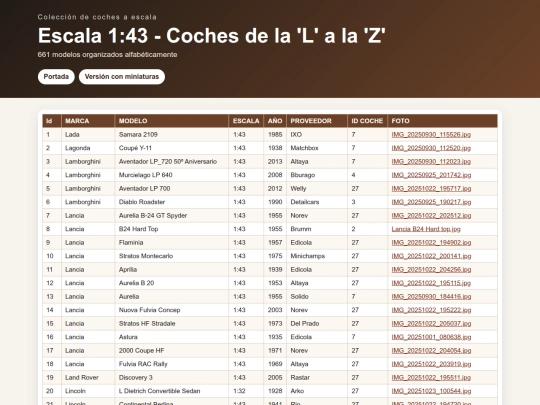Viewport: 540px width, 405px height.
Task: Select Aventador LP_720 50º Aniversario cell
Action: pos(172,162)
